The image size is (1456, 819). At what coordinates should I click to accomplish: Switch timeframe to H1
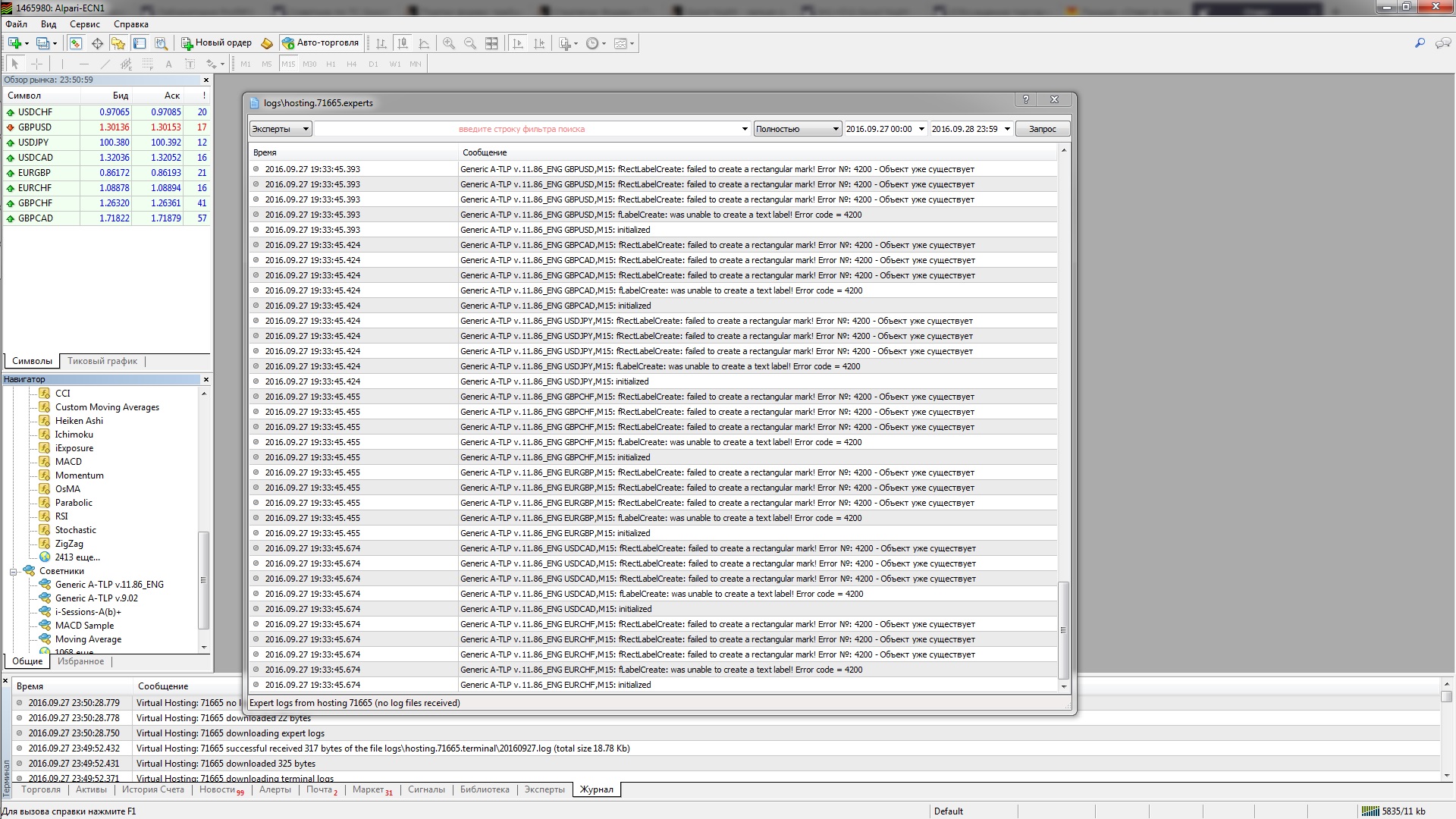[x=331, y=64]
